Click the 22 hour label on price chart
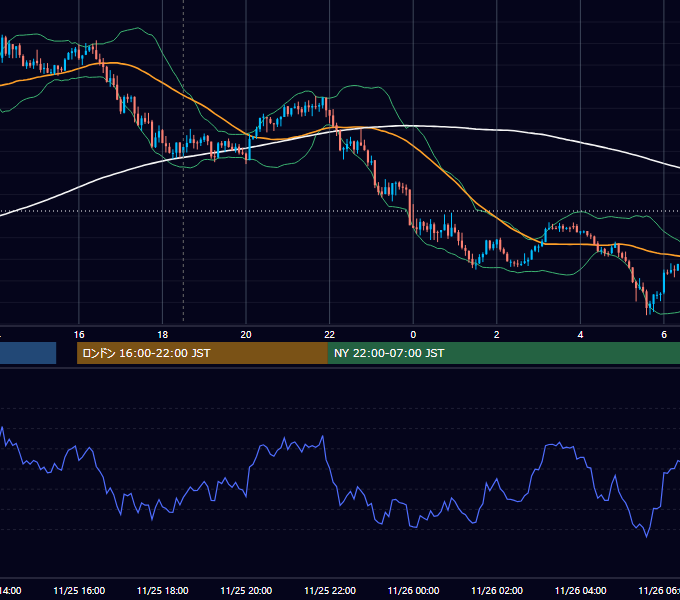The image size is (680, 600). (x=330, y=335)
